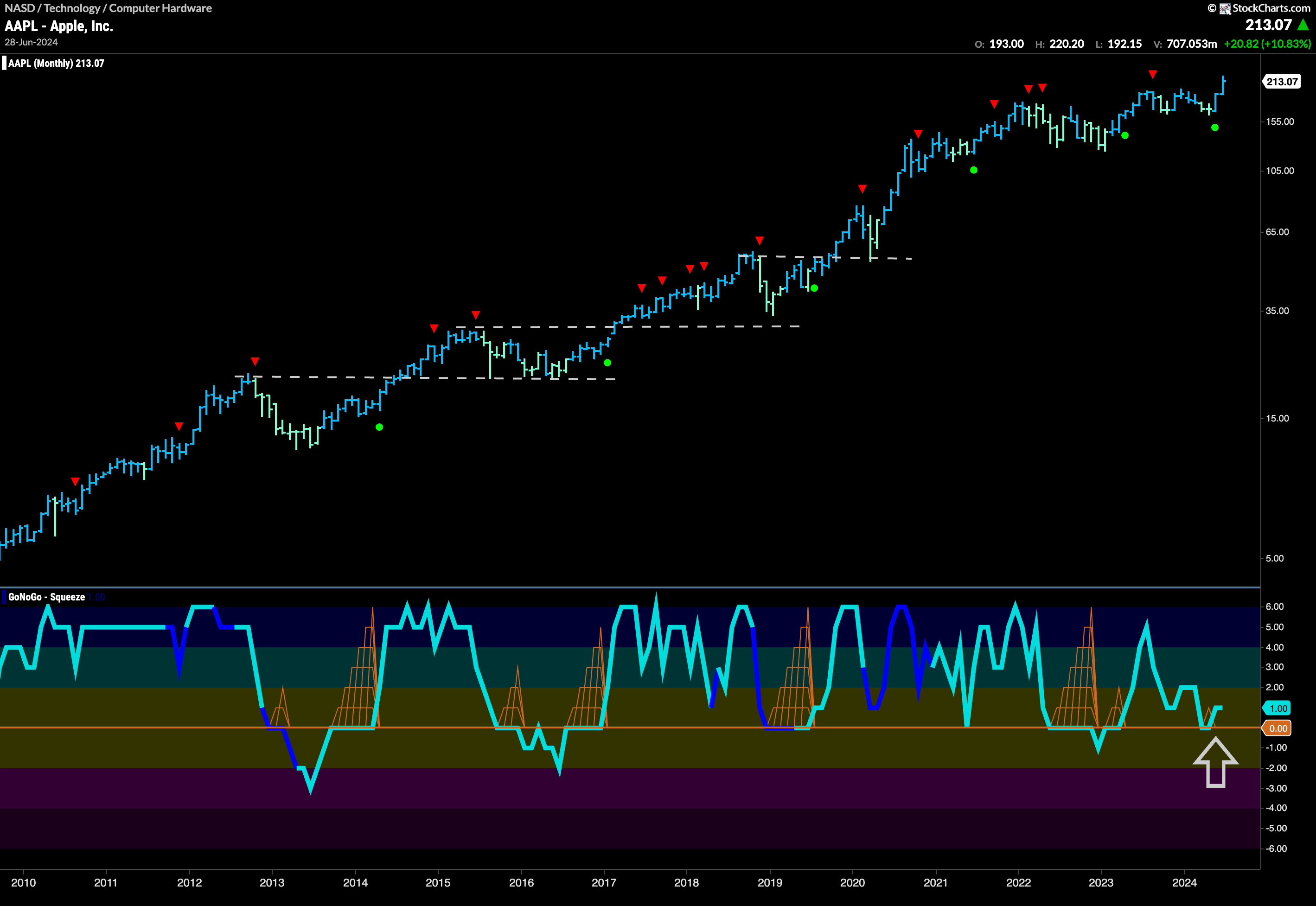The height and width of the screenshot is (906, 1316).
Task: Click the green dot marker in early 2023
Action: point(1124,136)
